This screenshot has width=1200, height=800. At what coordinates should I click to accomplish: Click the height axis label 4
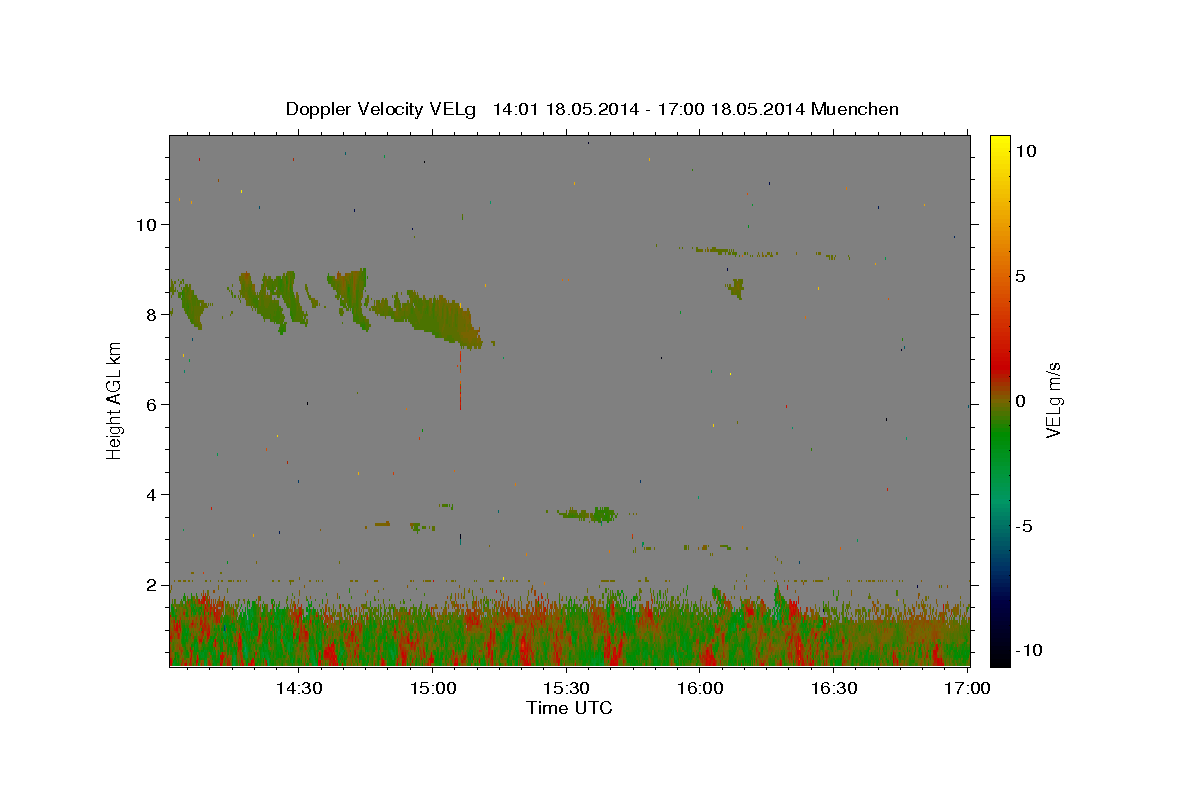pos(153,495)
